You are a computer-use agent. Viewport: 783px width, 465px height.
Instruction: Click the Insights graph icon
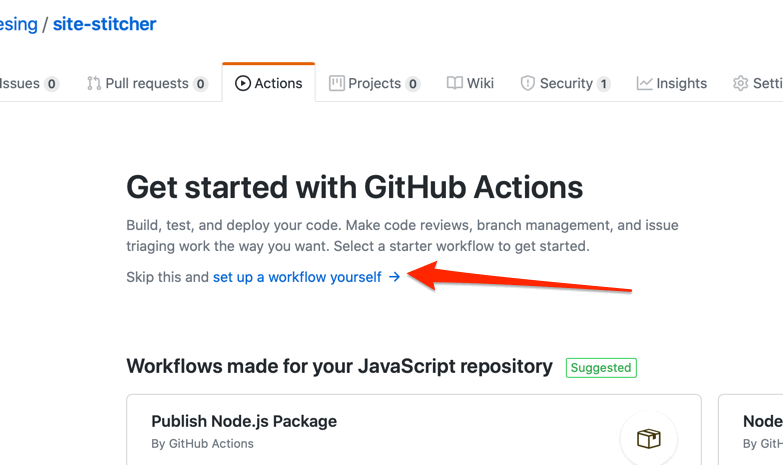click(645, 83)
